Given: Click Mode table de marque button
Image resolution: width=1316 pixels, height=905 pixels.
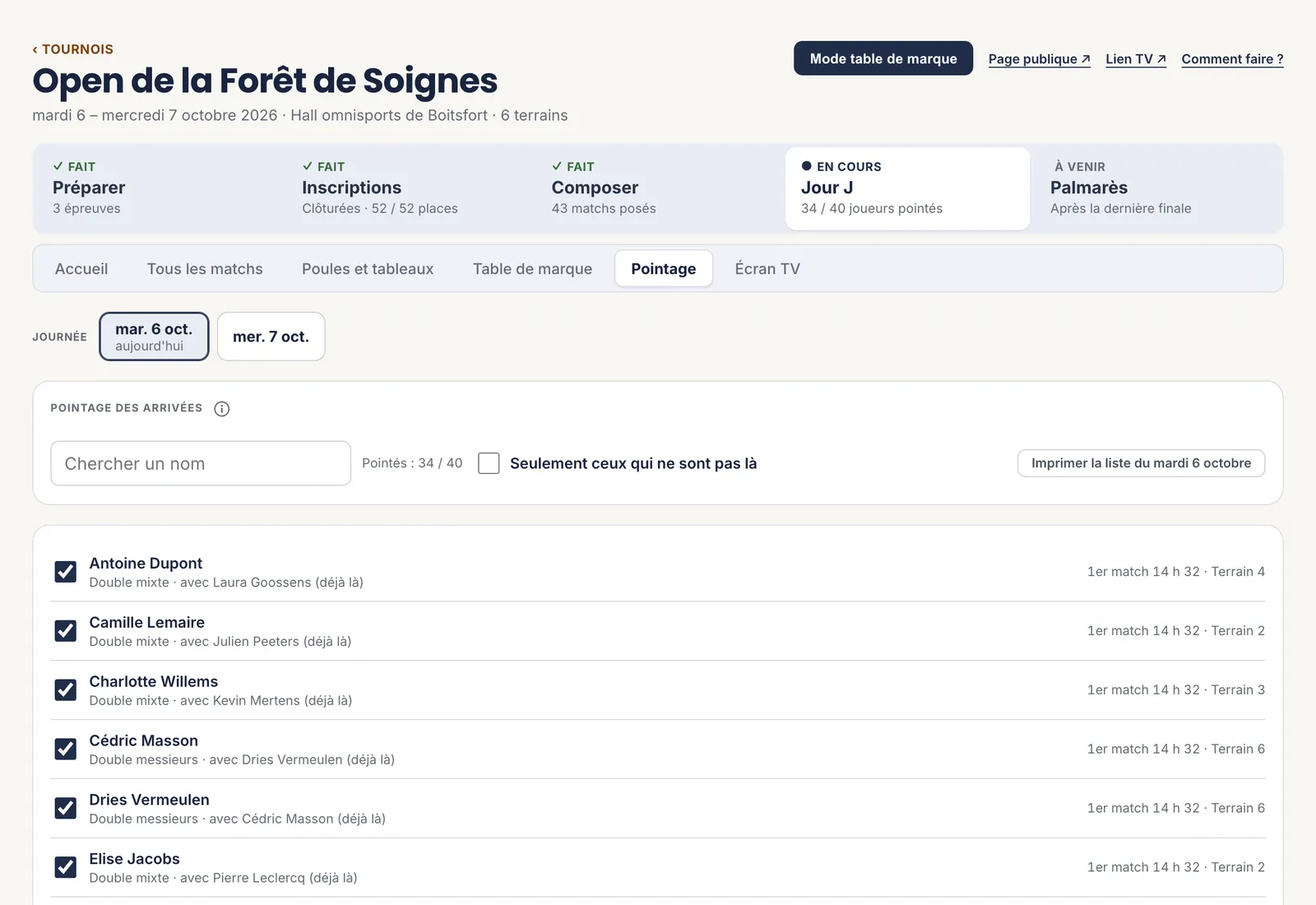Looking at the screenshot, I should (883, 58).
